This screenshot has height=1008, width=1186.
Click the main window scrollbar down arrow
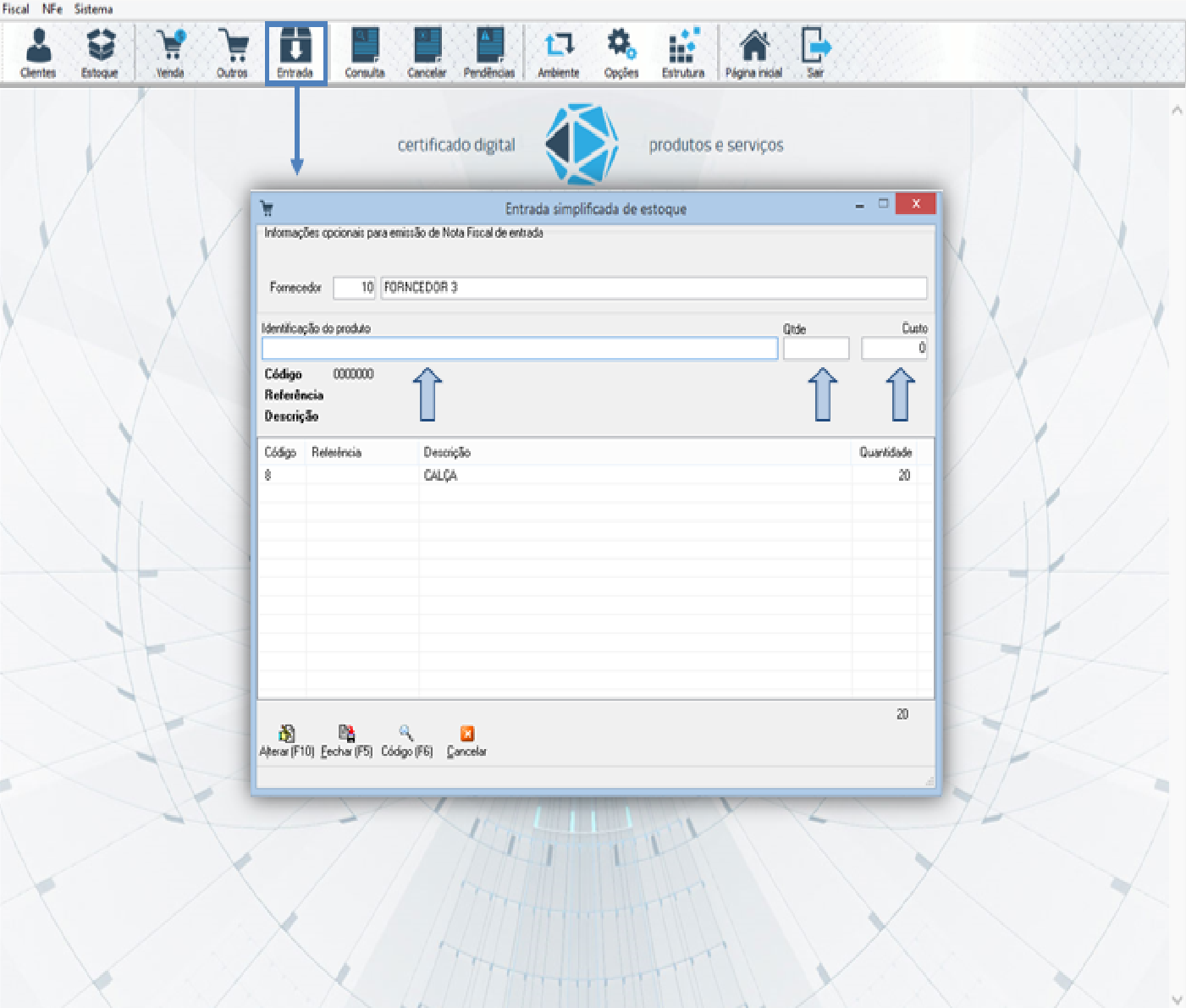(1177, 1000)
